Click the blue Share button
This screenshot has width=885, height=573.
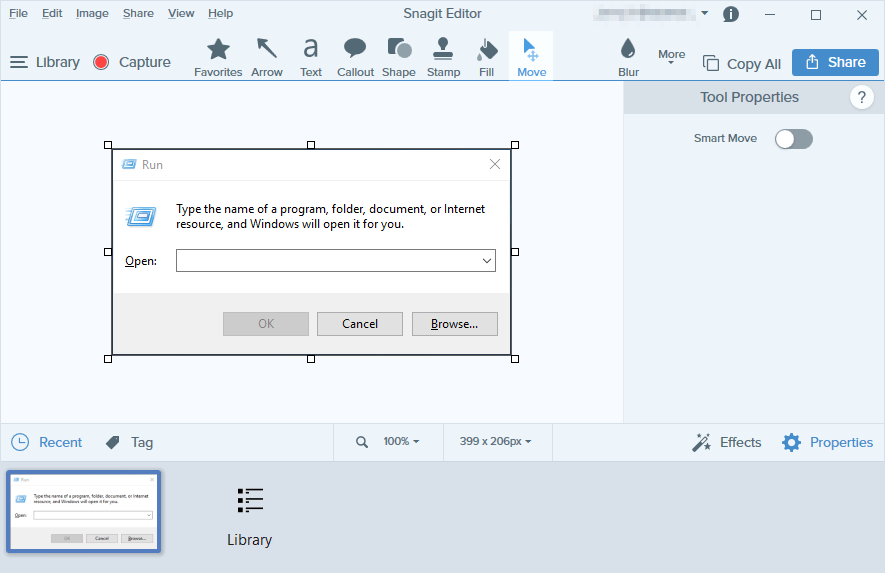(x=835, y=62)
